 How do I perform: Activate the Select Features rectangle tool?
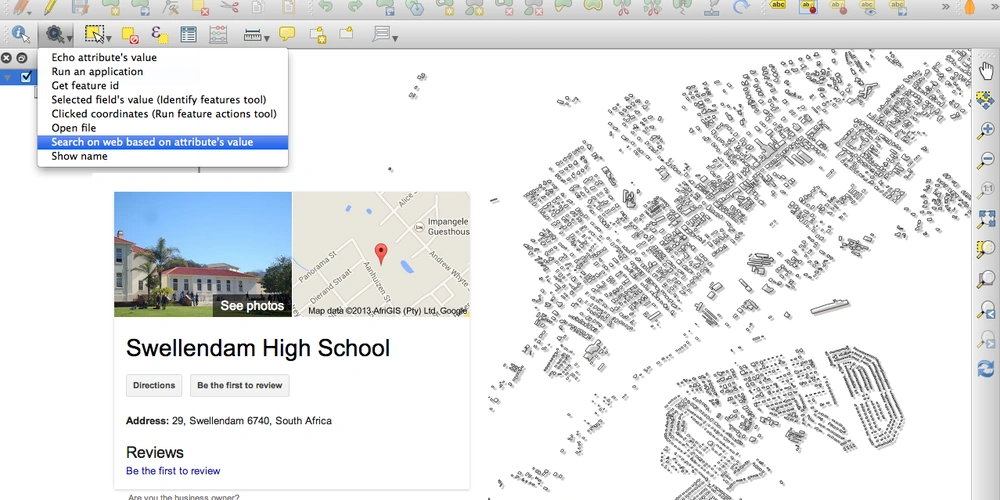[94, 34]
